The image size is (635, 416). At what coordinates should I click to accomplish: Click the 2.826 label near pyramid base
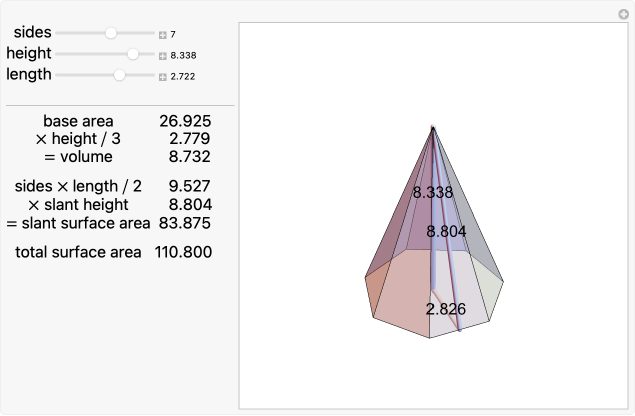(445, 309)
